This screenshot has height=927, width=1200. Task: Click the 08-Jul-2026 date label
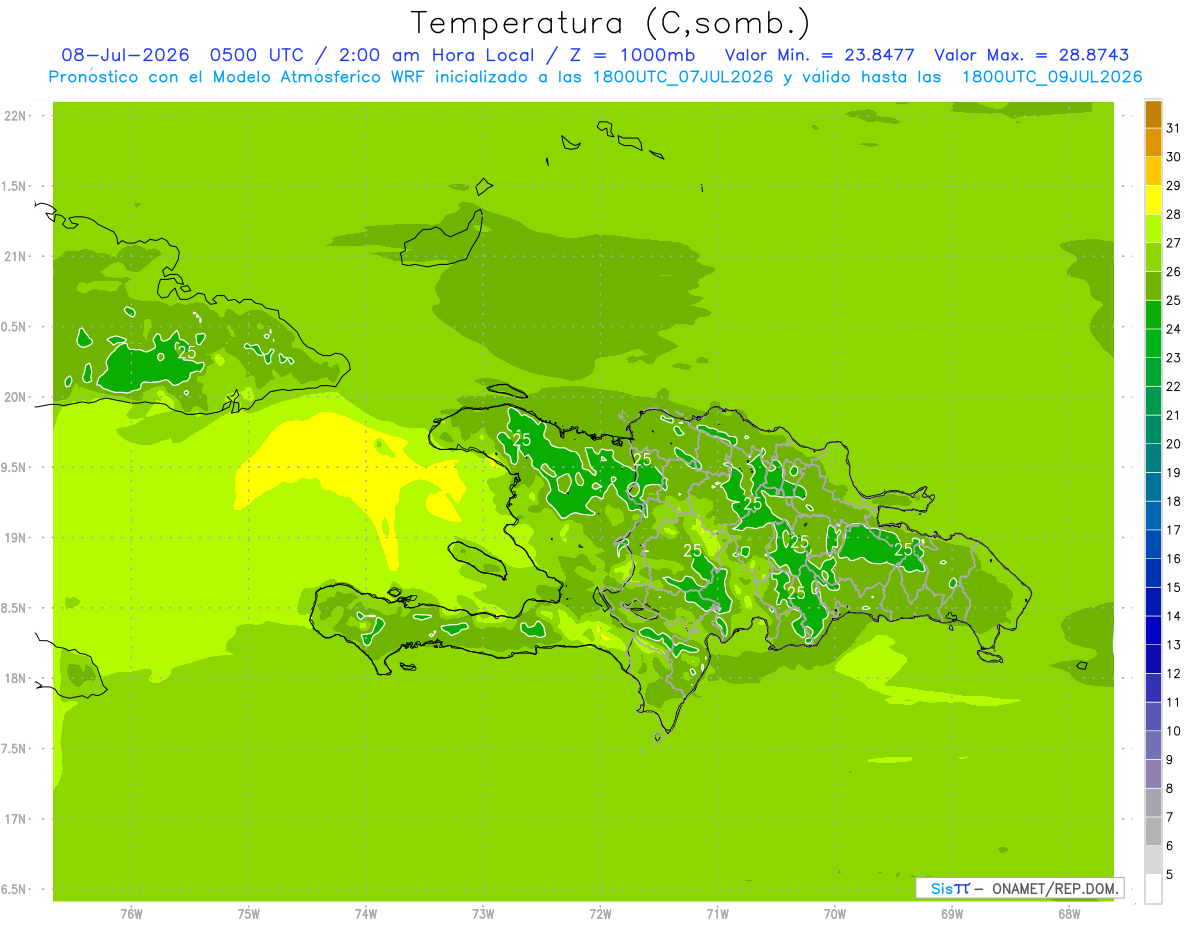[126, 55]
